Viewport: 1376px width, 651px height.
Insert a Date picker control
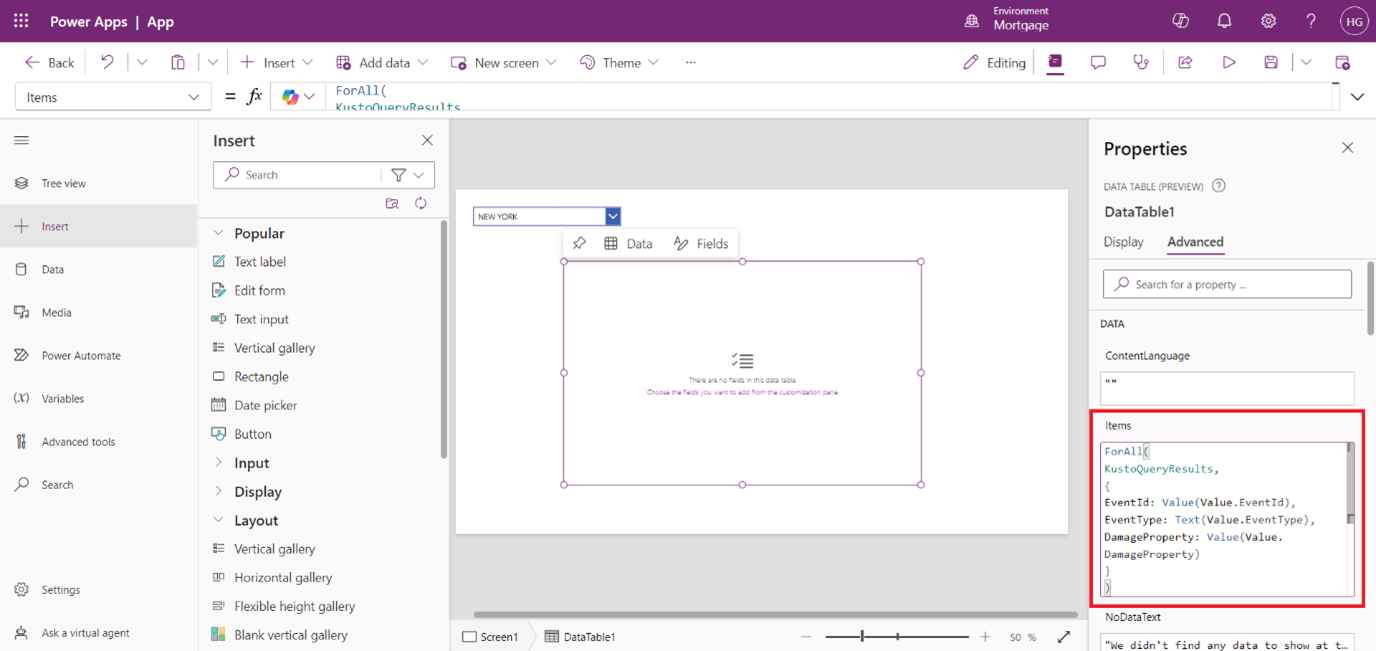coord(265,405)
